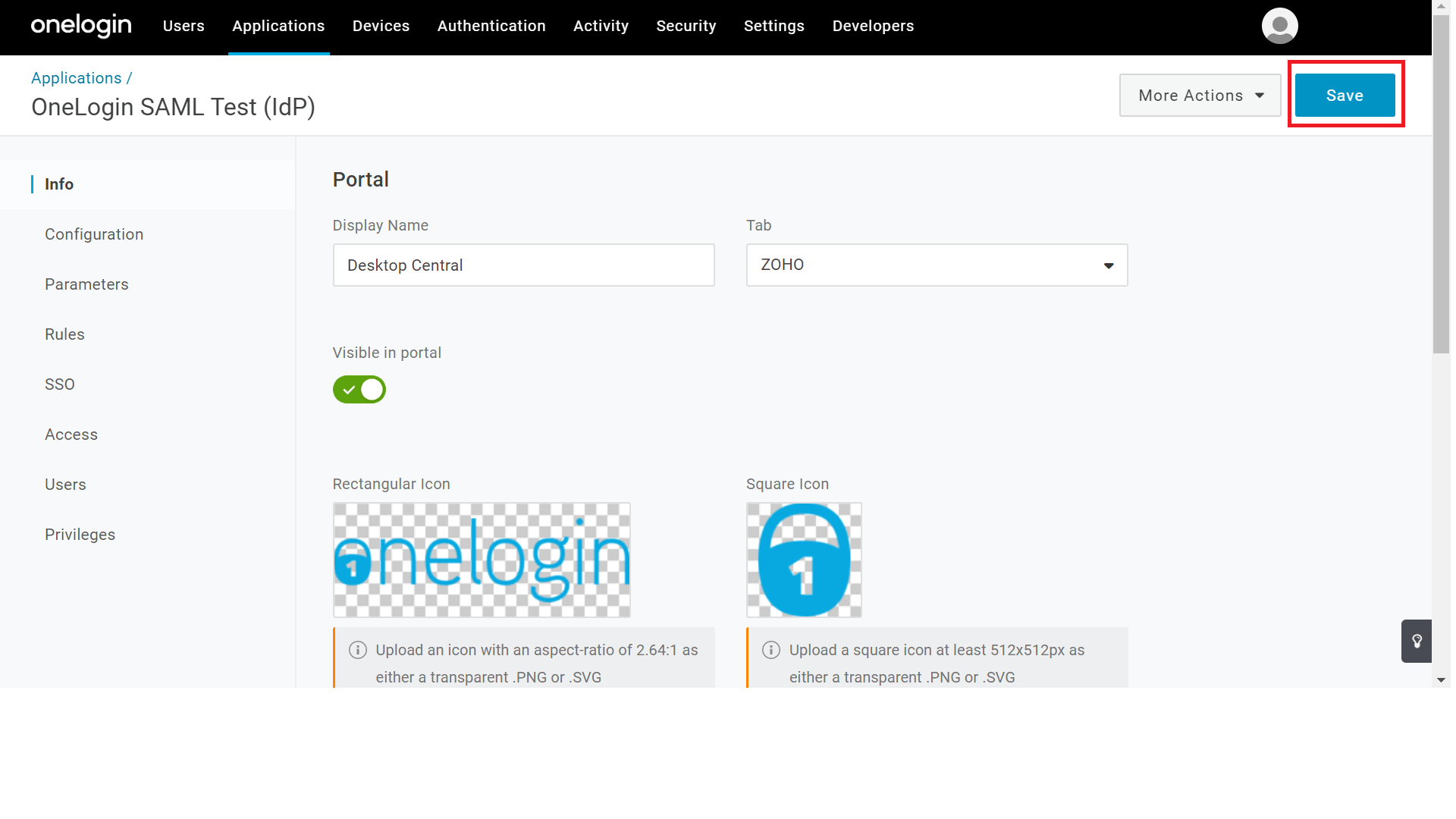
Task: Switch to the SSO sidebar tab
Action: pos(60,384)
